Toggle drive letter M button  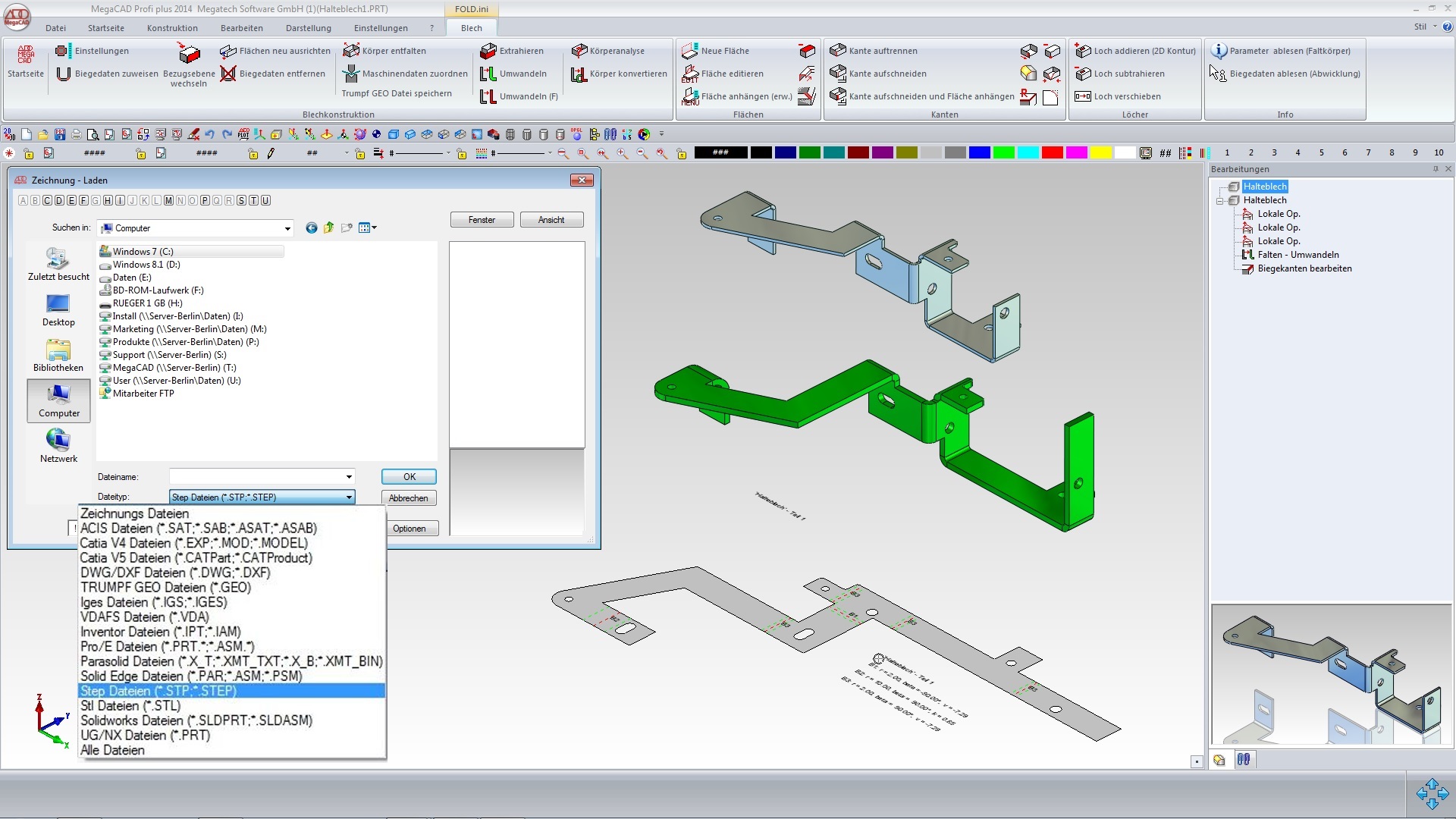[x=168, y=201]
